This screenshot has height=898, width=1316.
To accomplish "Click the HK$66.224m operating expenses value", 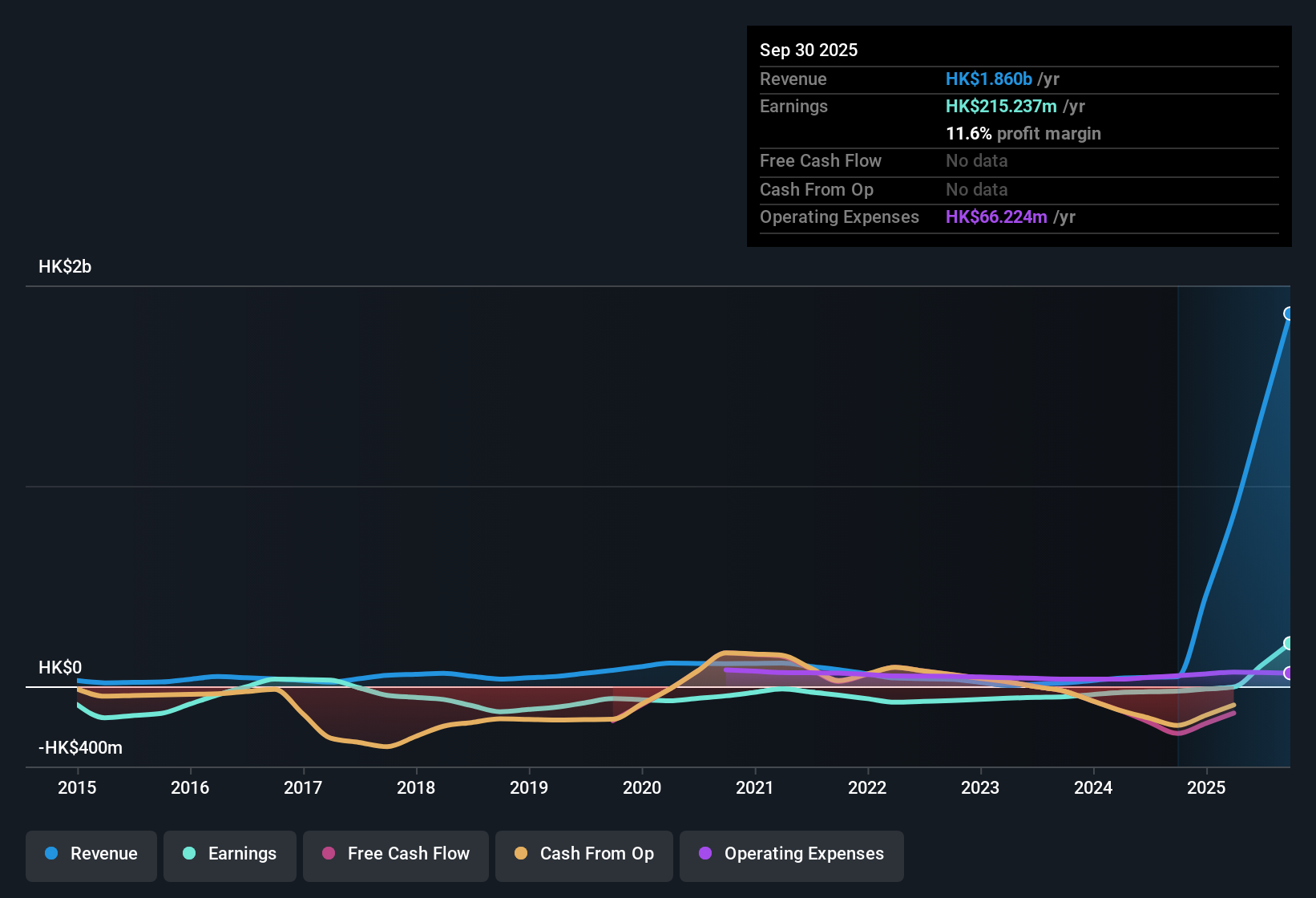I will (x=997, y=216).
